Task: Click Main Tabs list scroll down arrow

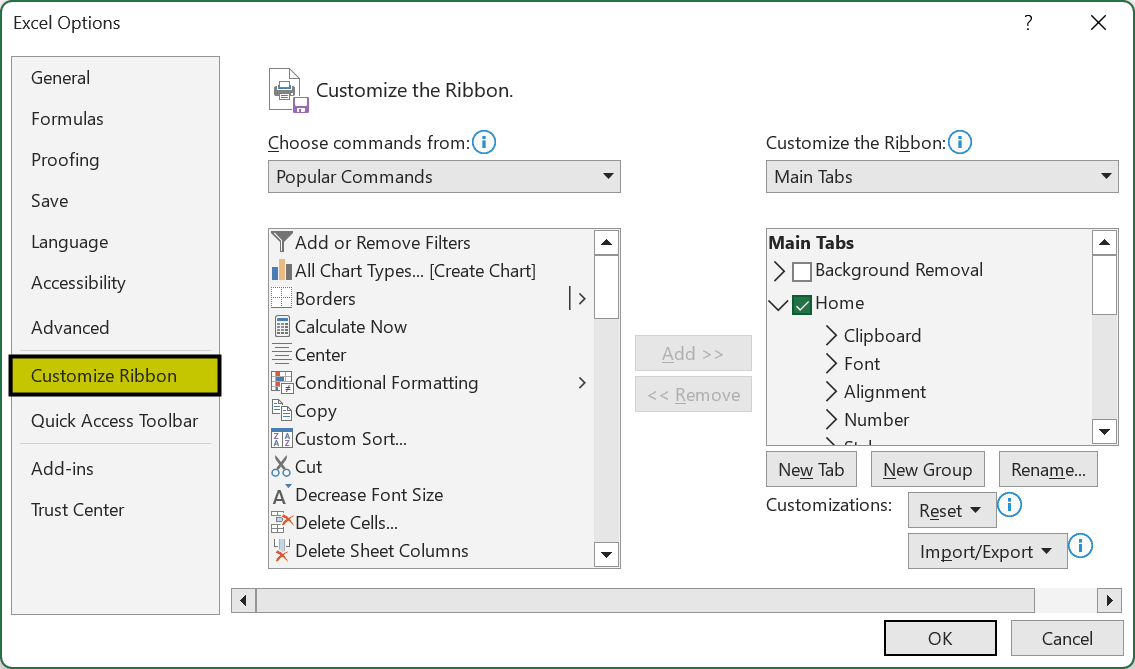Action: [x=1104, y=432]
